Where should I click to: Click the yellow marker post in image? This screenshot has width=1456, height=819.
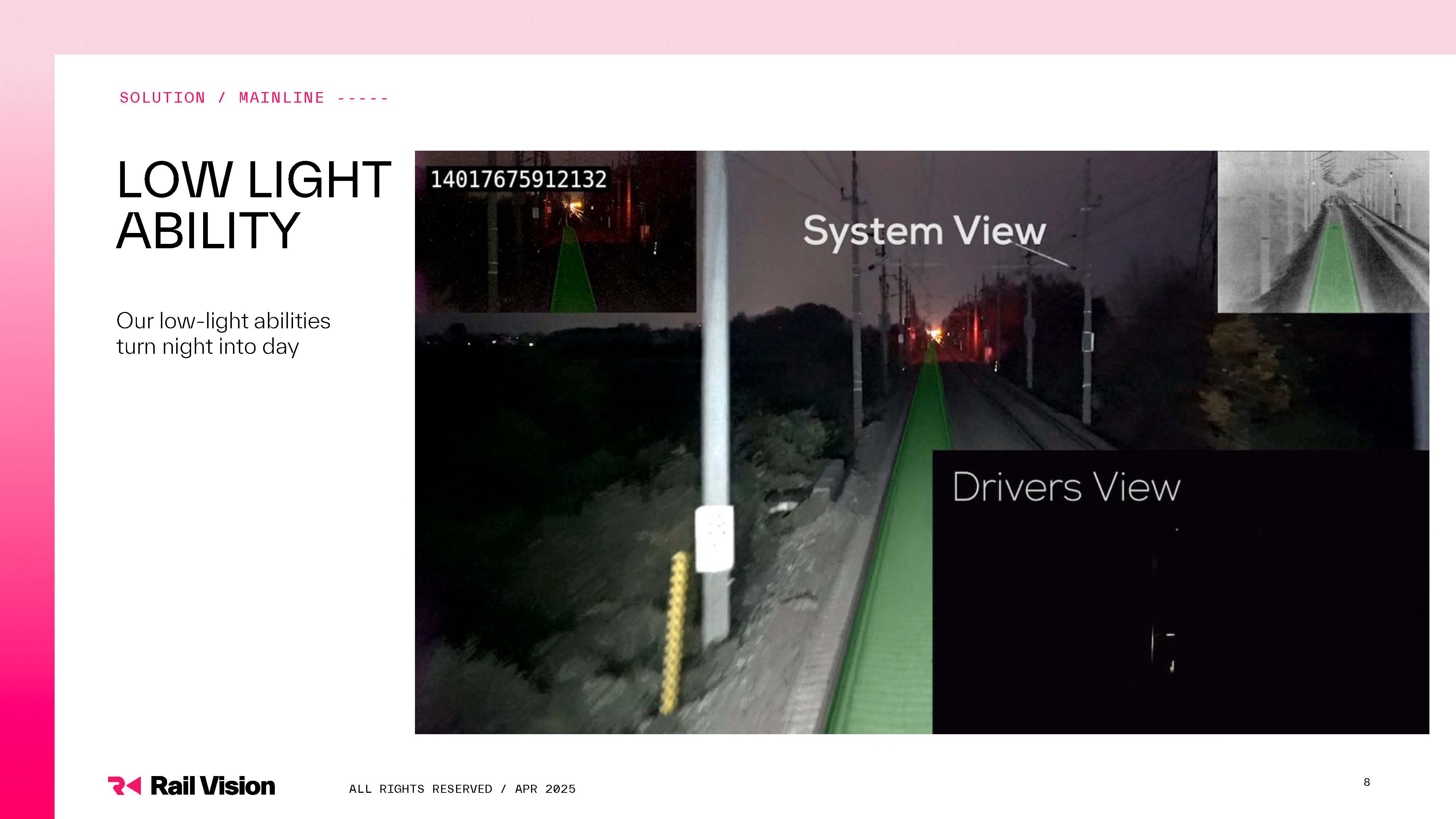pos(674,633)
